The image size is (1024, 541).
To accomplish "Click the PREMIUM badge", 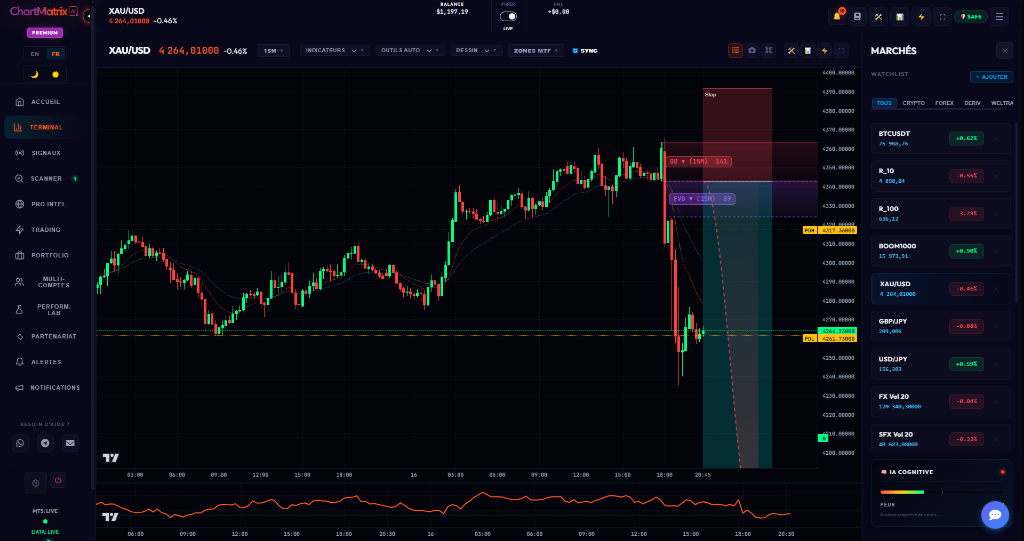I will [45, 33].
